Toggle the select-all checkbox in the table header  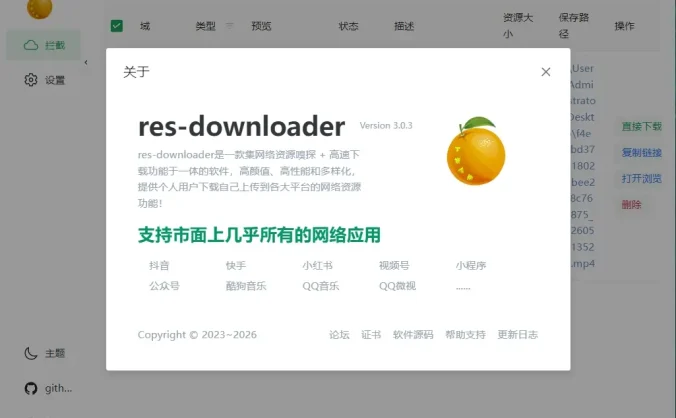[x=117, y=26]
